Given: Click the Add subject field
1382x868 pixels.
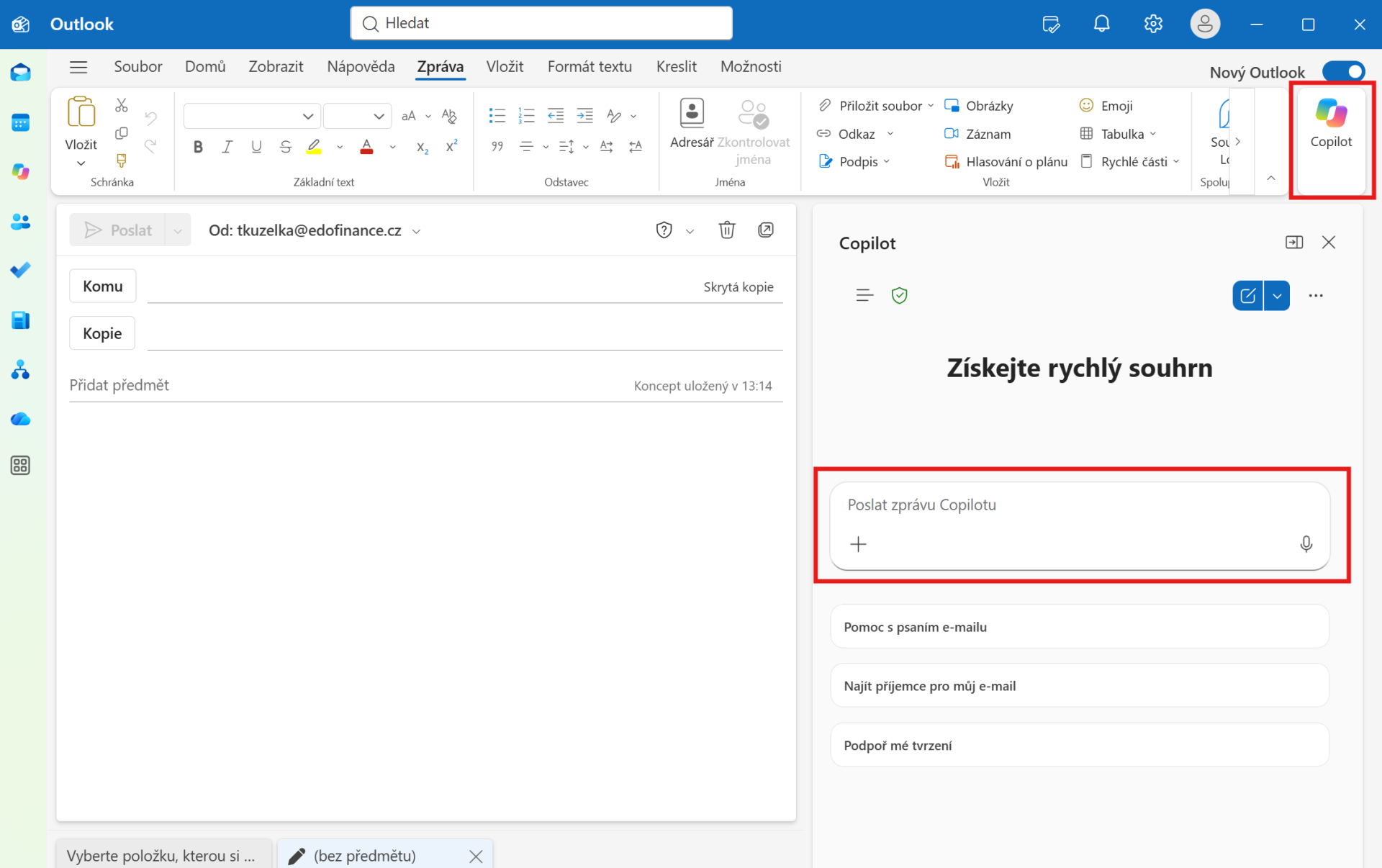Looking at the screenshot, I should click(345, 385).
